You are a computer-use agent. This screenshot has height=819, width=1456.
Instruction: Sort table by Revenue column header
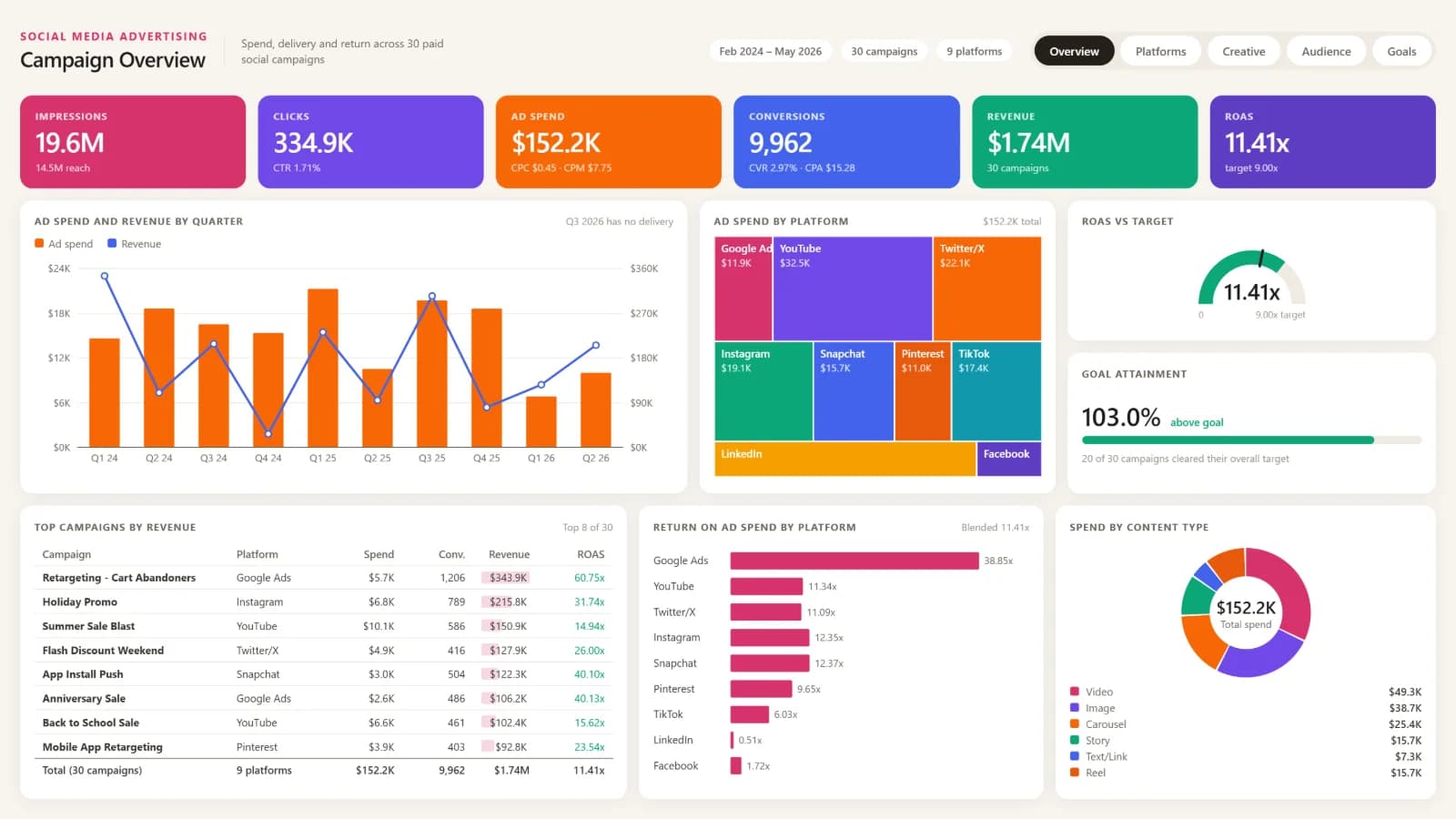[x=509, y=554]
